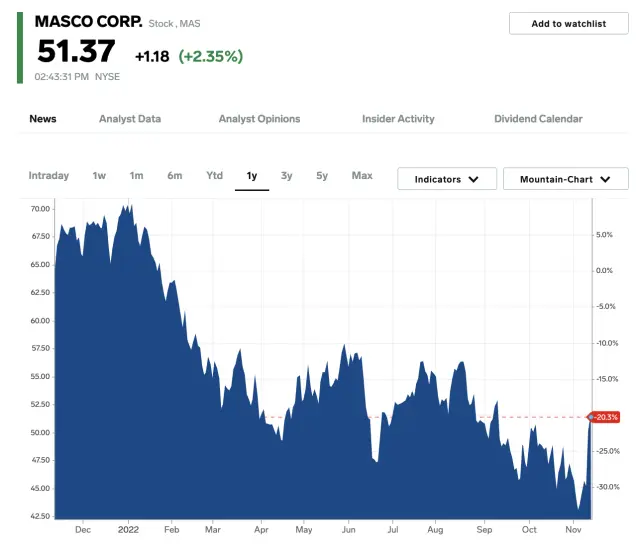Open the Mountain-Chart type dropdown

565,179
